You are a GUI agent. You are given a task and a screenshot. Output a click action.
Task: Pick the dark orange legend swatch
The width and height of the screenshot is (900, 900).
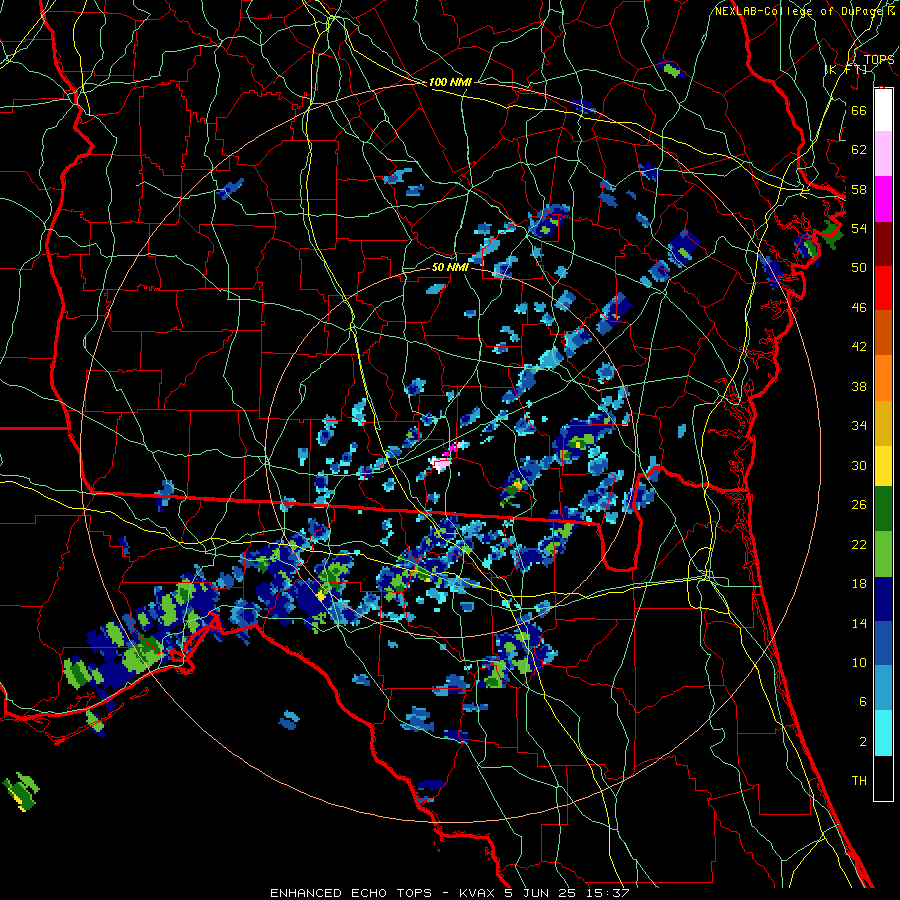tap(883, 332)
